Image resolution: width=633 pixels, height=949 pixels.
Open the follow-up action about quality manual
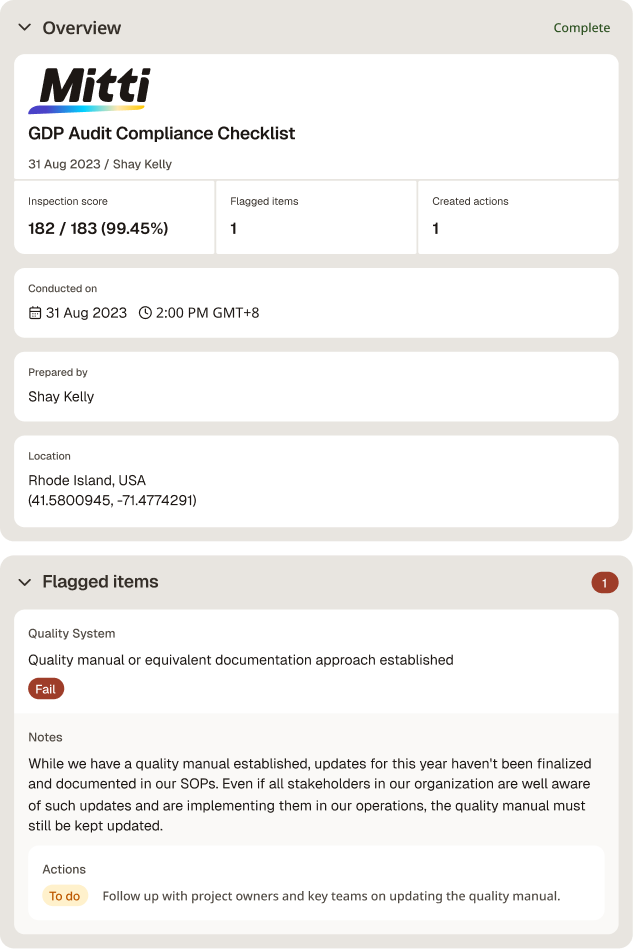331,896
